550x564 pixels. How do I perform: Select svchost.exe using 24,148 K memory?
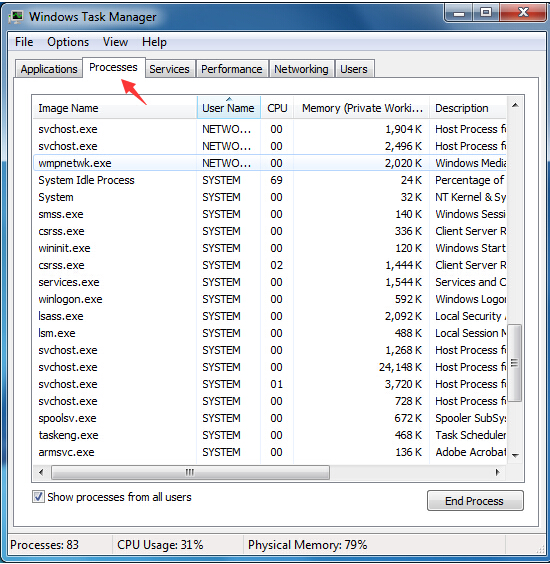[x=270, y=367]
